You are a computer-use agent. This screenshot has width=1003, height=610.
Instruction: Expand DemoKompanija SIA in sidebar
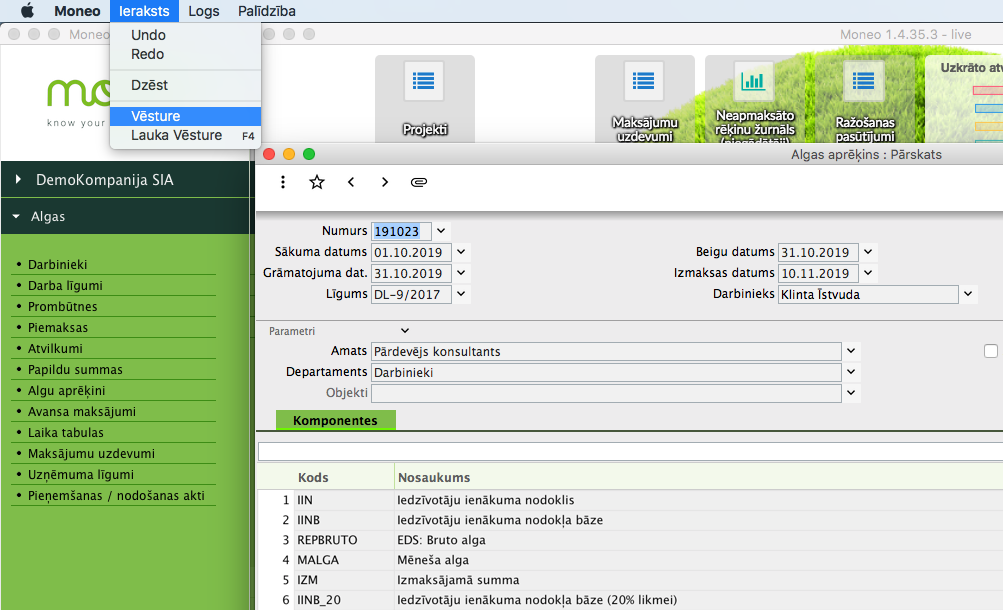tap(18, 180)
